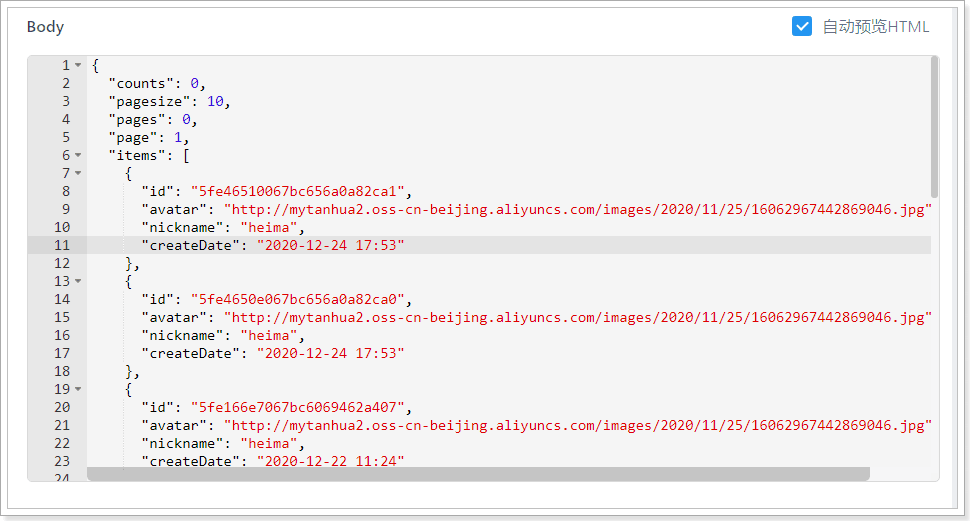Collapse the root object at line 1

pyautogui.click(x=78, y=66)
